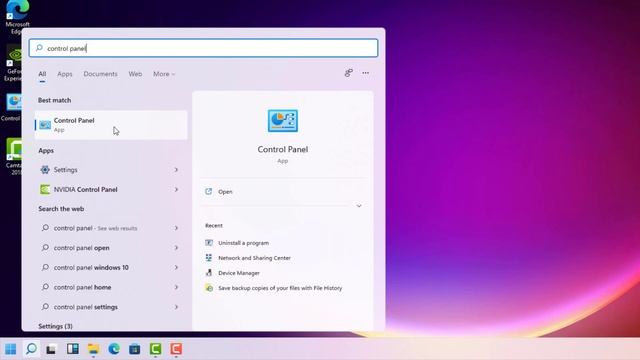The image size is (640, 360).
Task: Open the green Camtasia taskbar icon
Action: point(156,349)
